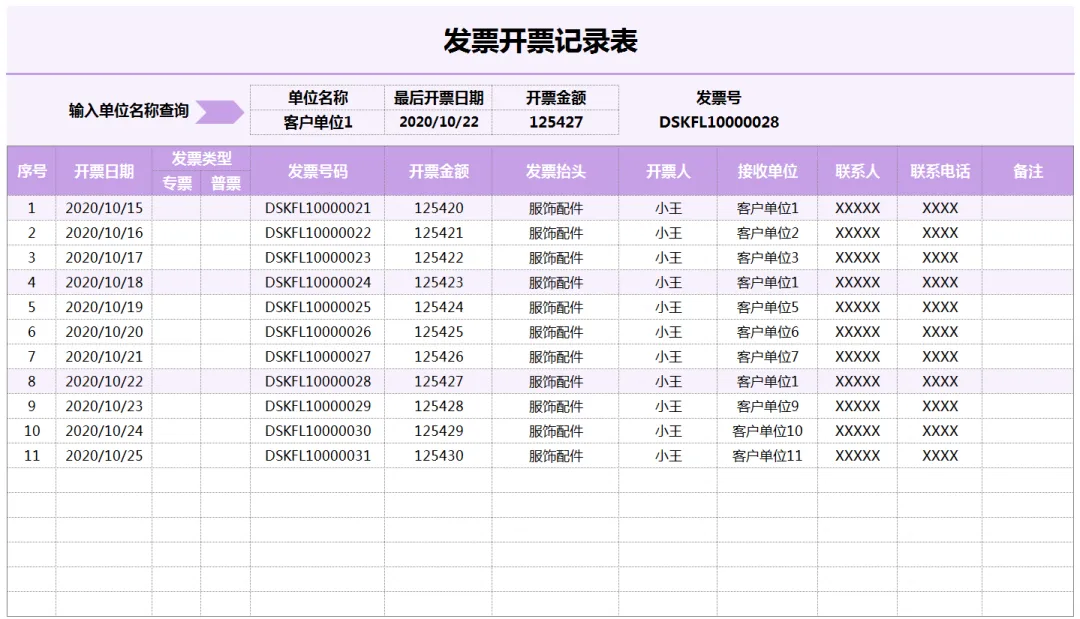Select the 普票 cell in the 2020/10/16 row
This screenshot has height=619, width=1080.
coord(226,233)
